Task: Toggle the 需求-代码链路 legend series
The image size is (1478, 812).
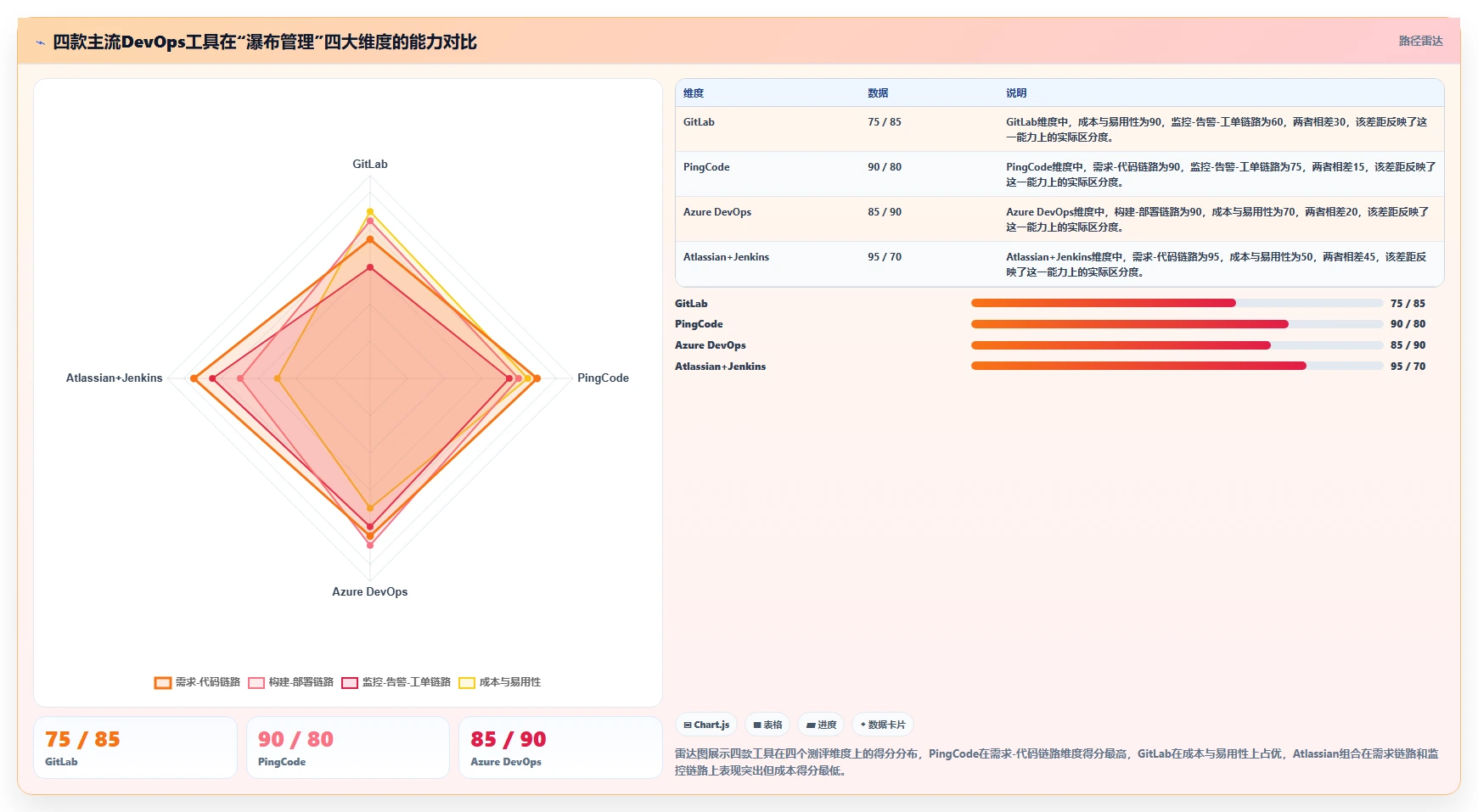Action: click(197, 682)
